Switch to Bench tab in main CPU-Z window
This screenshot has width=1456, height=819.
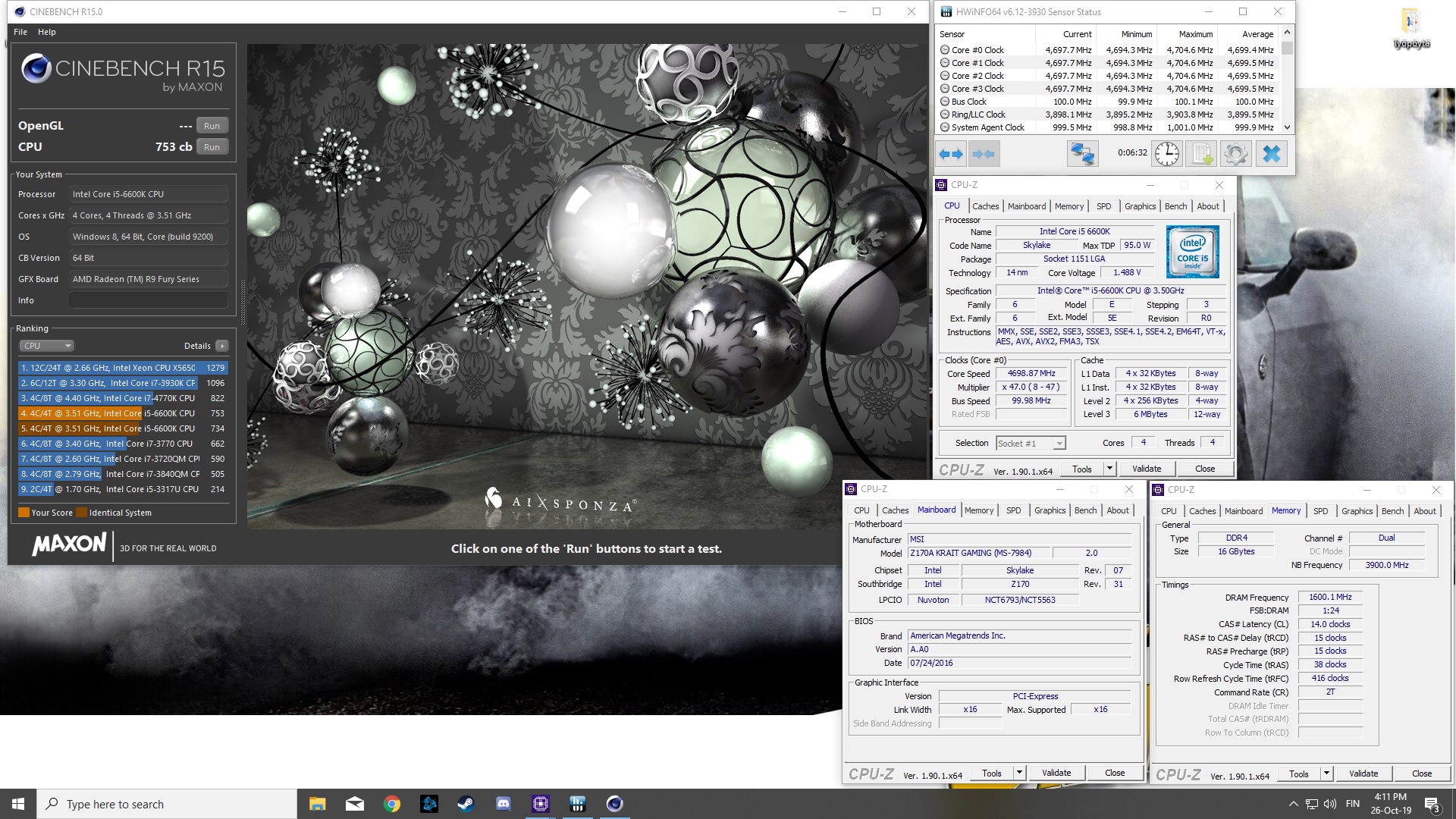(x=1175, y=206)
